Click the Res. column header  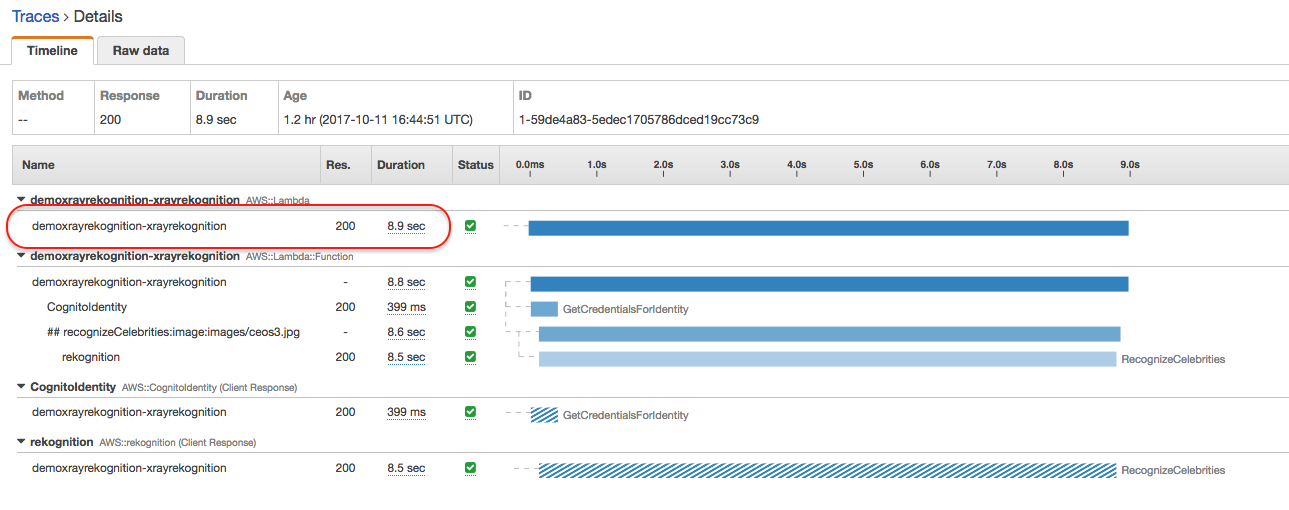pyautogui.click(x=338, y=164)
